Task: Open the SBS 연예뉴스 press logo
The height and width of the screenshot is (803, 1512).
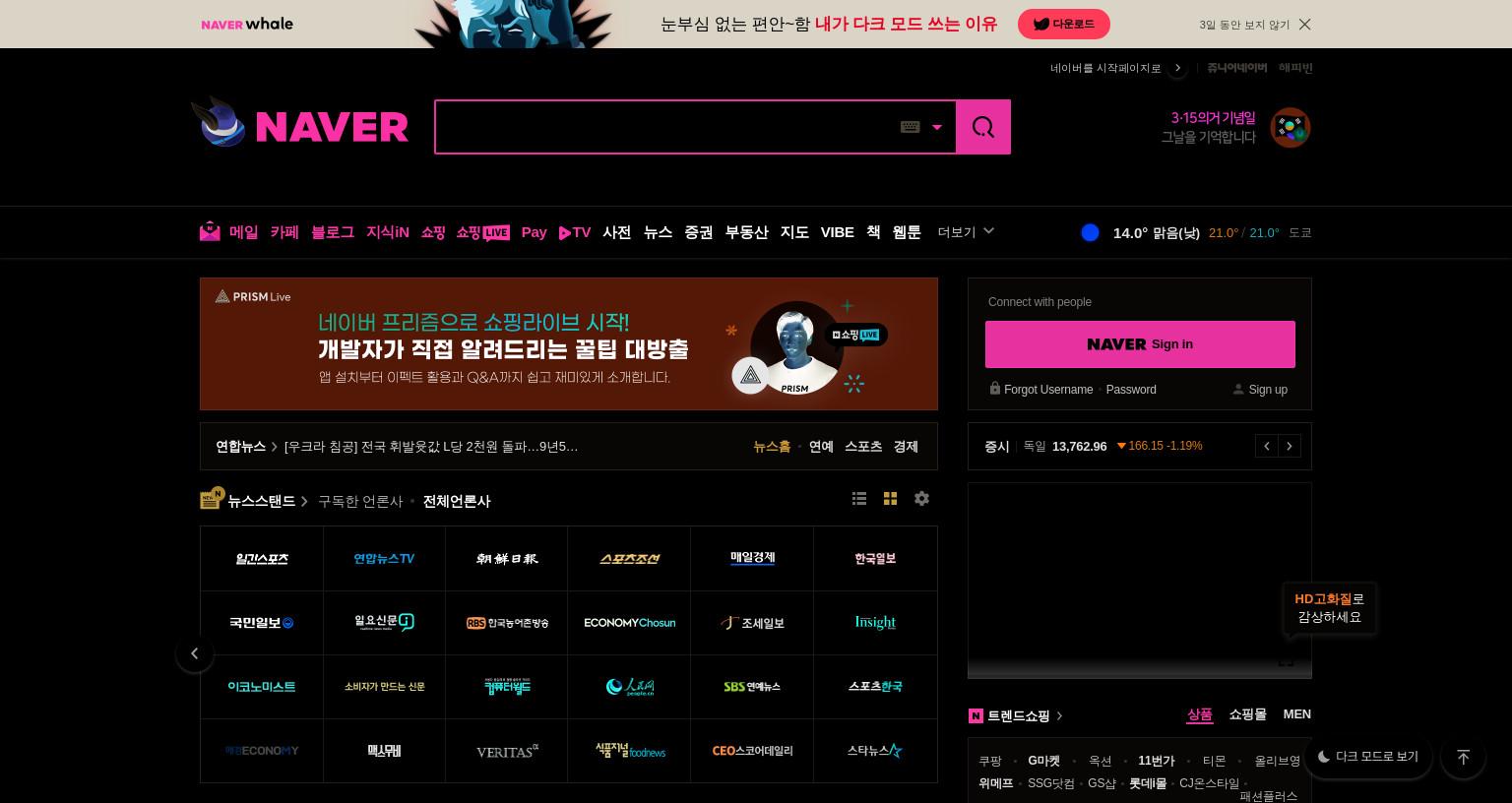Action: point(752,687)
